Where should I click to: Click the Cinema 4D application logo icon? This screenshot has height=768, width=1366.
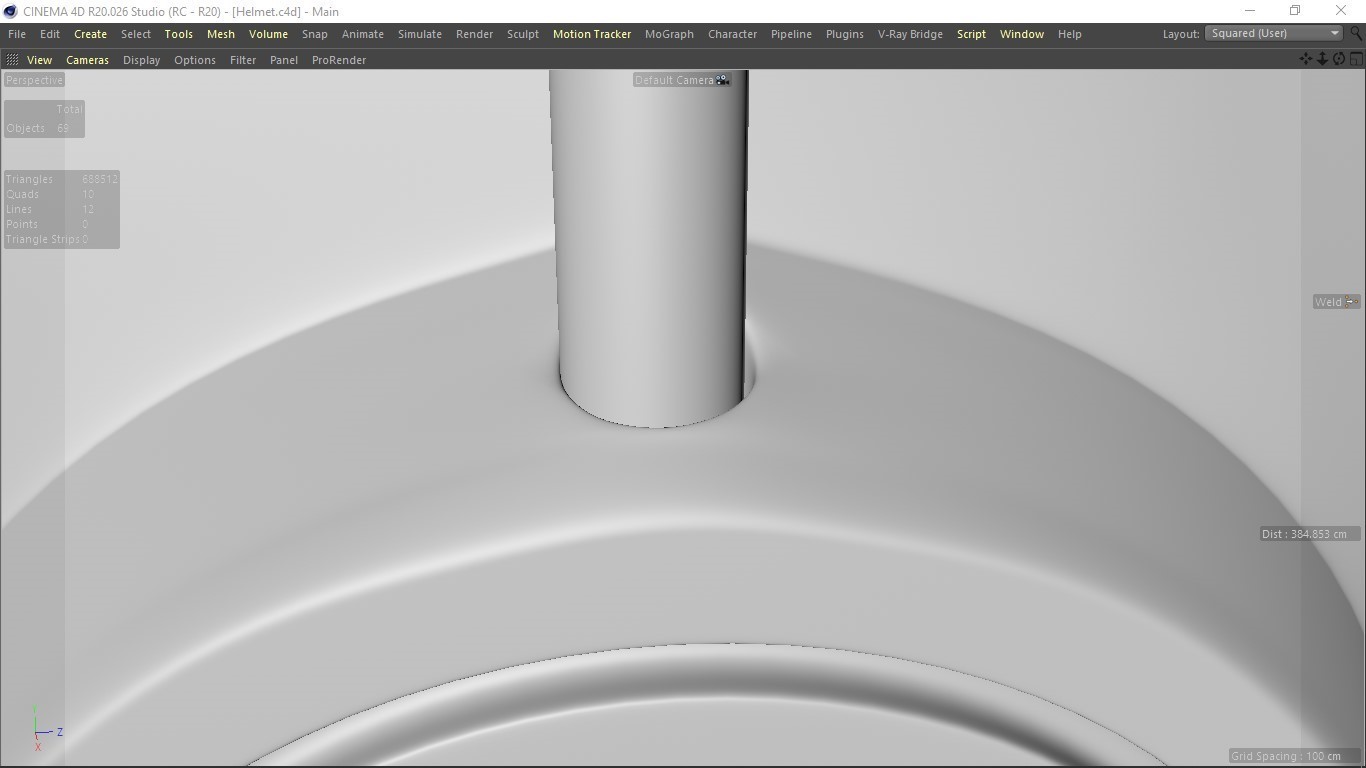[x=11, y=11]
